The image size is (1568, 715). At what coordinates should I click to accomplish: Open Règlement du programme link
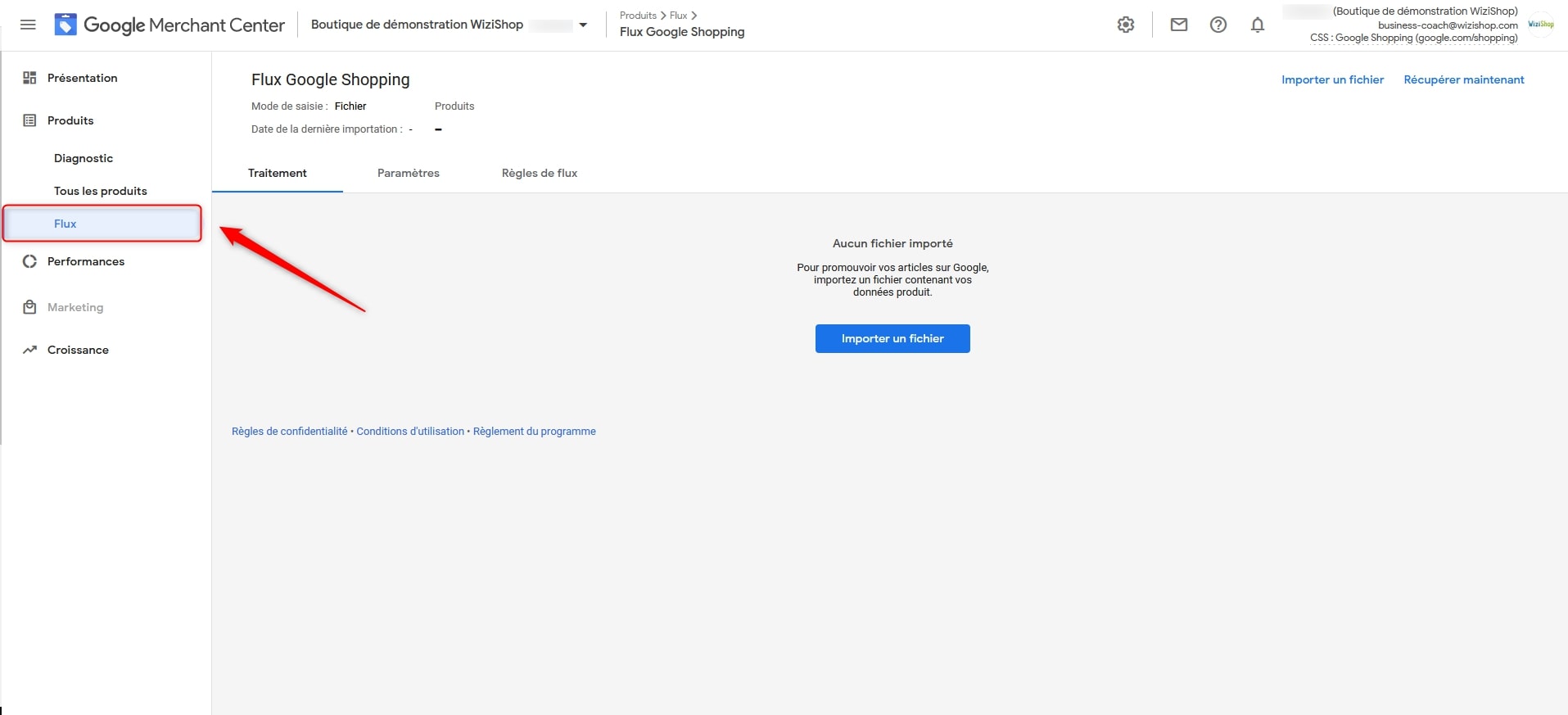535,431
